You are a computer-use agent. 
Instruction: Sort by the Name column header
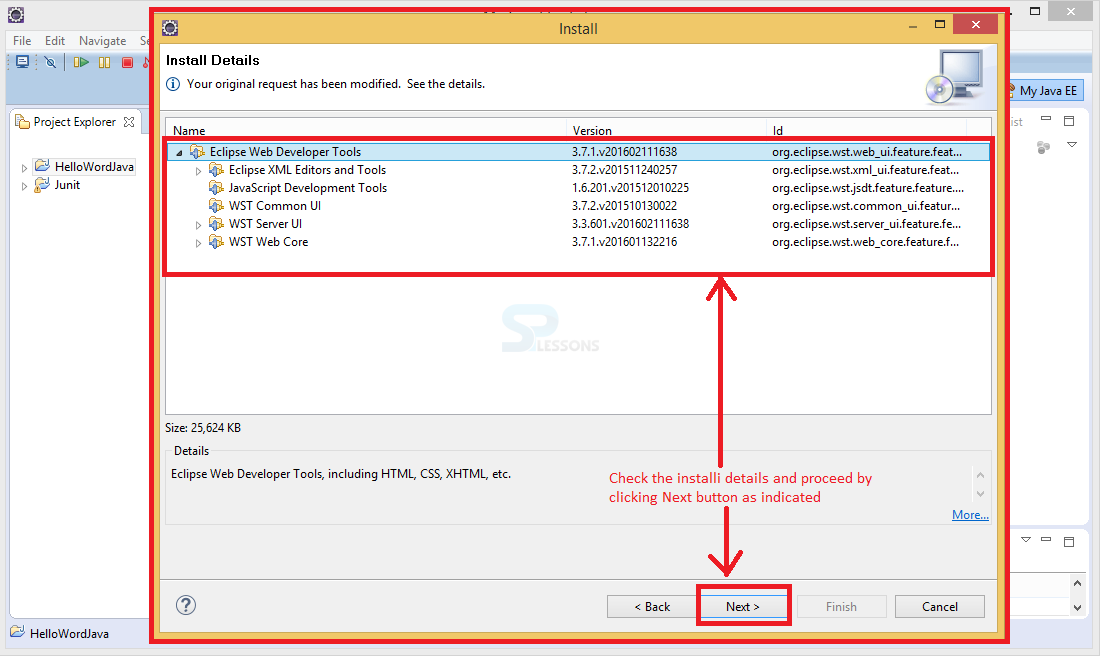coord(366,130)
